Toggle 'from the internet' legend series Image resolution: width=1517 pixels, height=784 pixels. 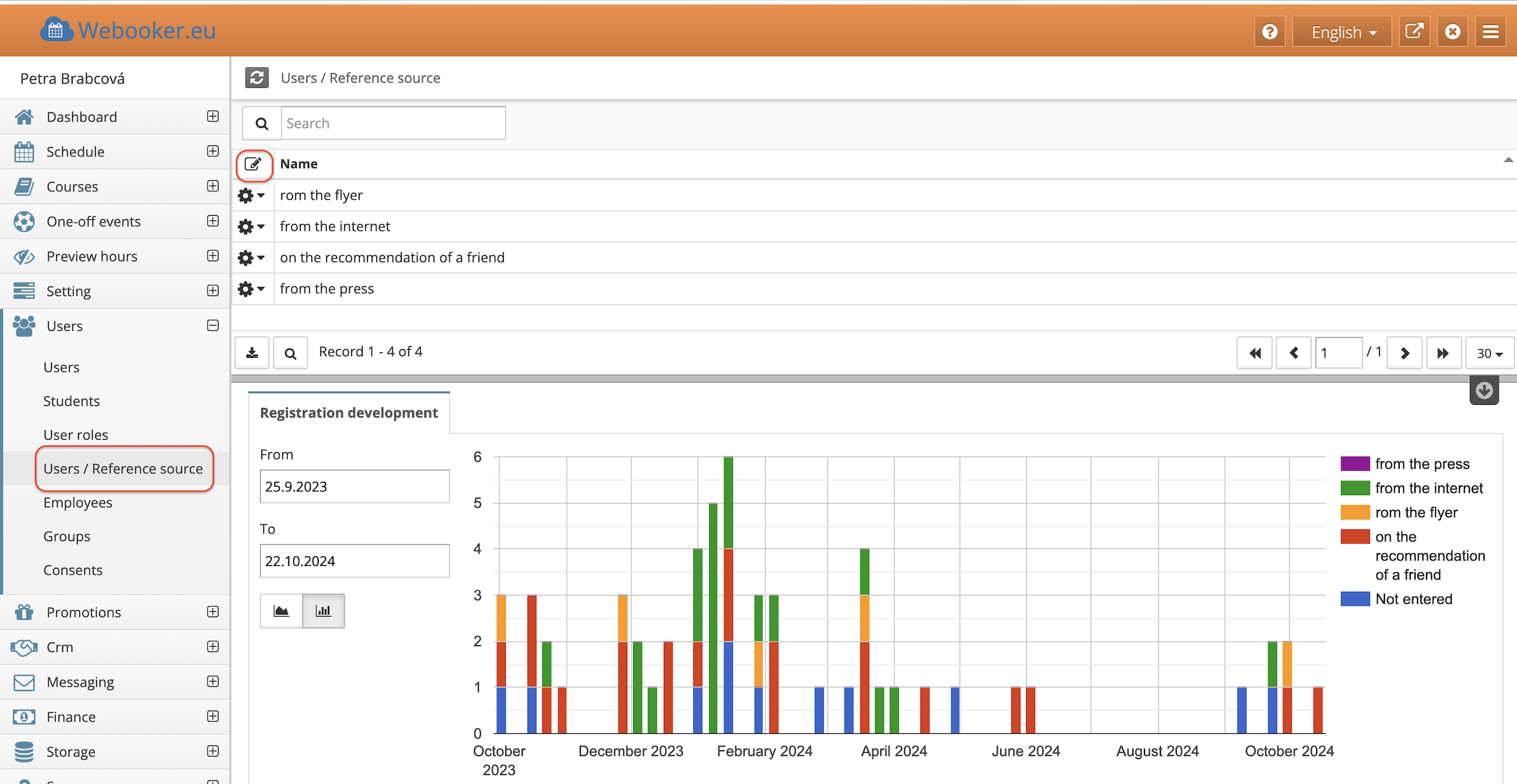point(1428,488)
